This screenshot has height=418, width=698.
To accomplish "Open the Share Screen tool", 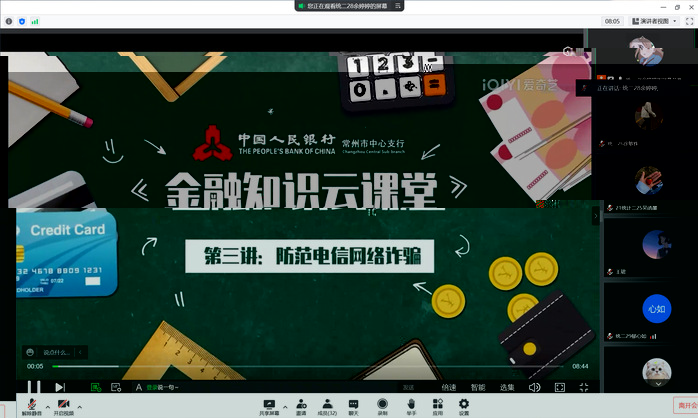I will 269,406.
